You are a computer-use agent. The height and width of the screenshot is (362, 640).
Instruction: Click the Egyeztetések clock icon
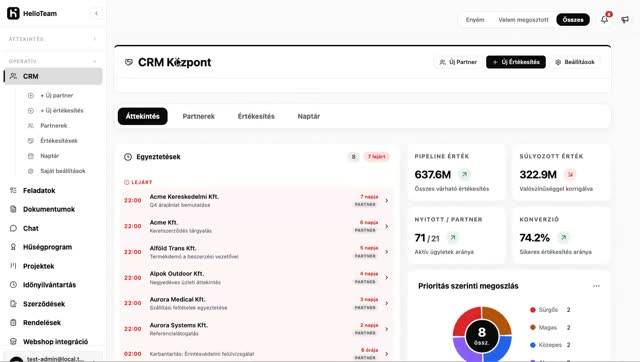coord(128,157)
